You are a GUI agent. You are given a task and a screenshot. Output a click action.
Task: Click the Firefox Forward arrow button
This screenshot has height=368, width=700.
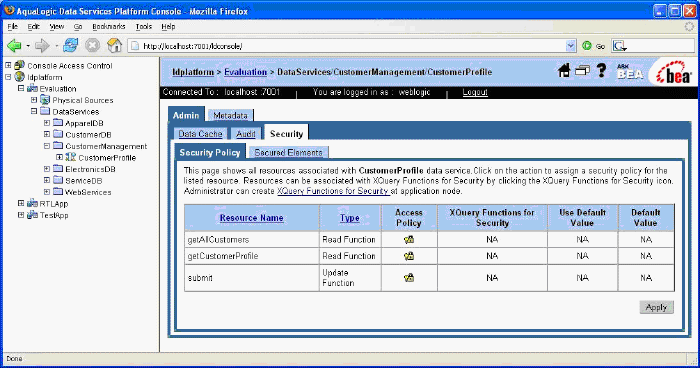(x=42, y=46)
